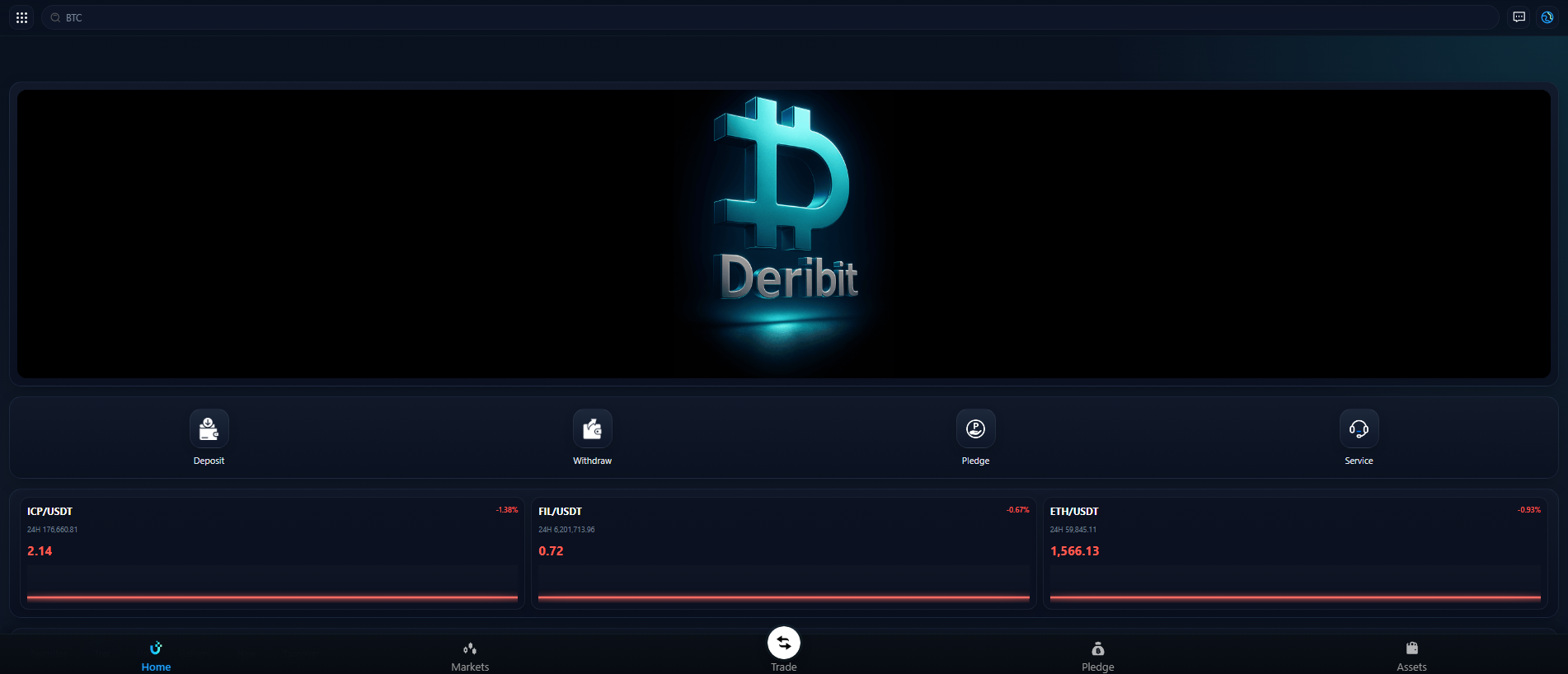Click the search magnifier icon
The width and height of the screenshot is (1568, 674).
coord(55,17)
